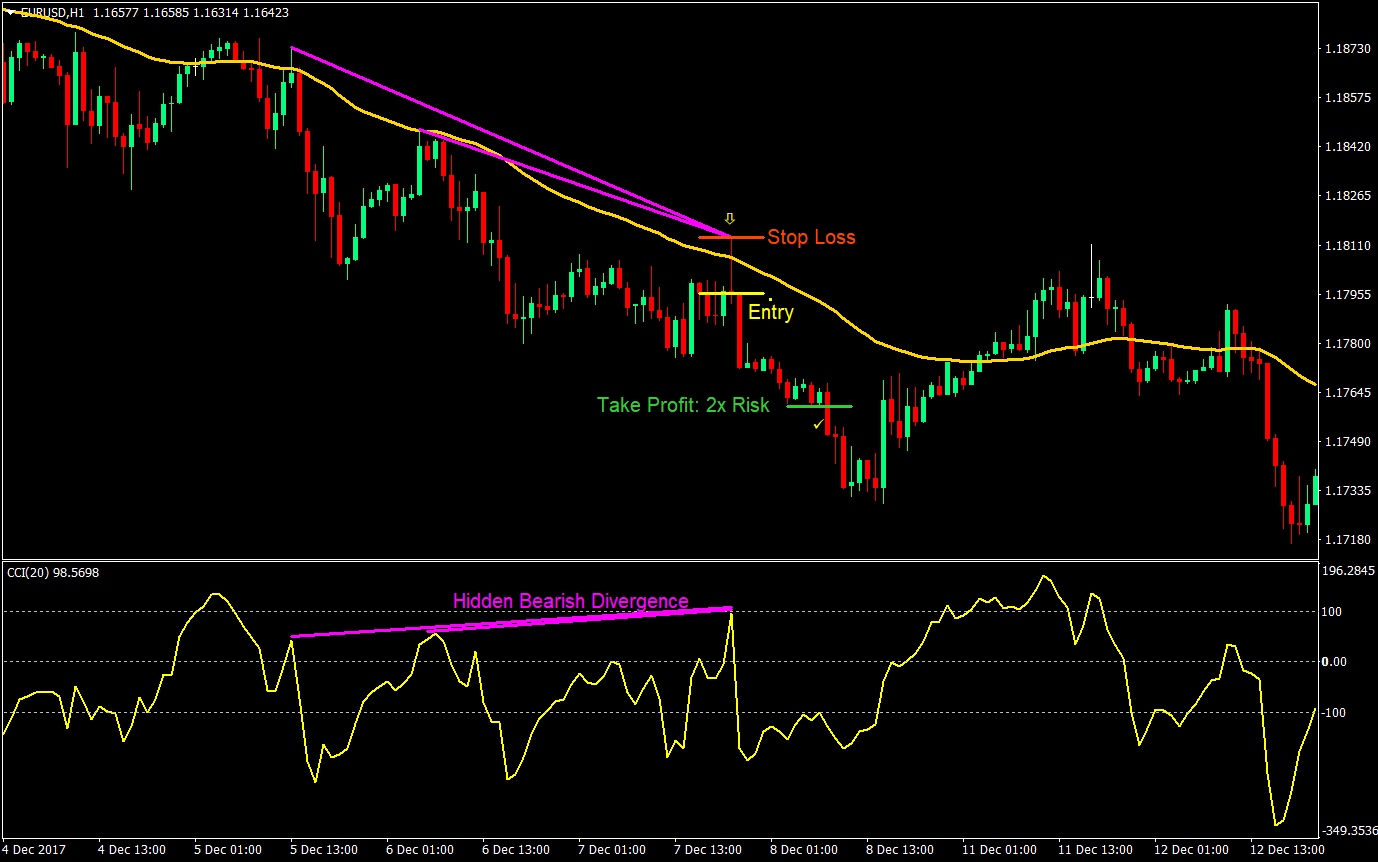Select the red Stop Loss horizontal line
The width and height of the screenshot is (1378, 862).
731,237
